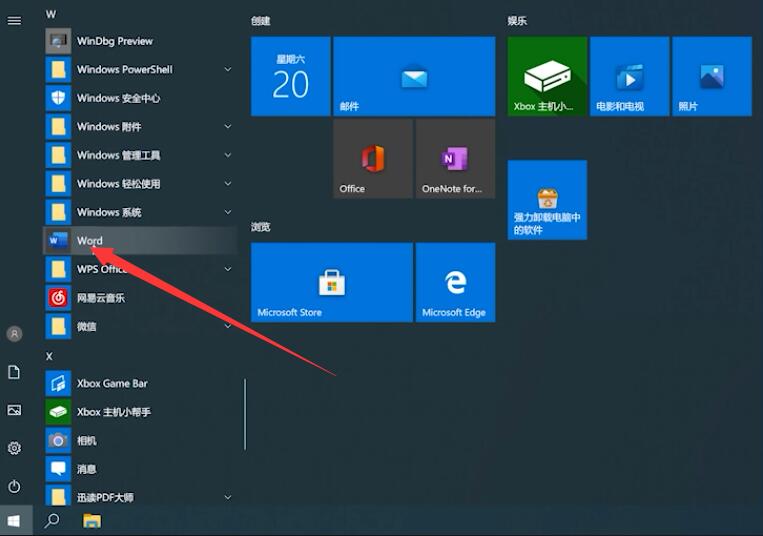Open the 照片 photos tile
This screenshot has width=763, height=536.
(x=712, y=76)
